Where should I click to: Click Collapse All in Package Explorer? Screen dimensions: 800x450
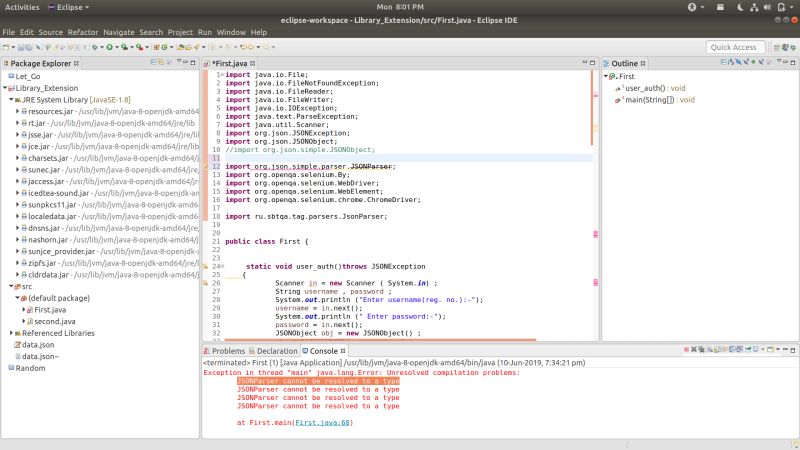coord(154,63)
